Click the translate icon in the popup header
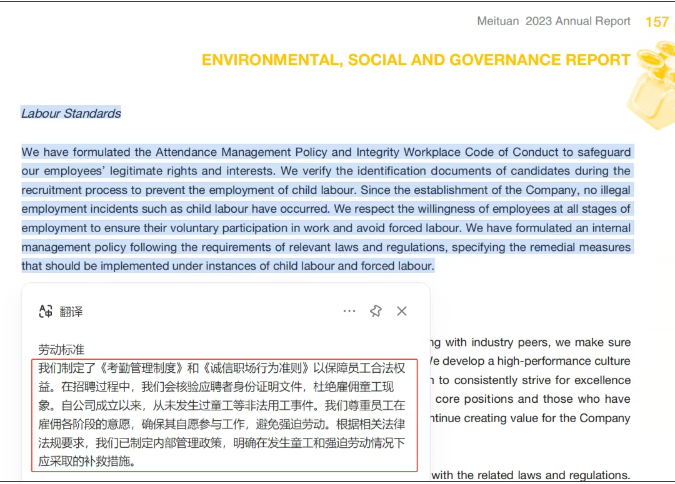The width and height of the screenshot is (675, 484). point(45,311)
